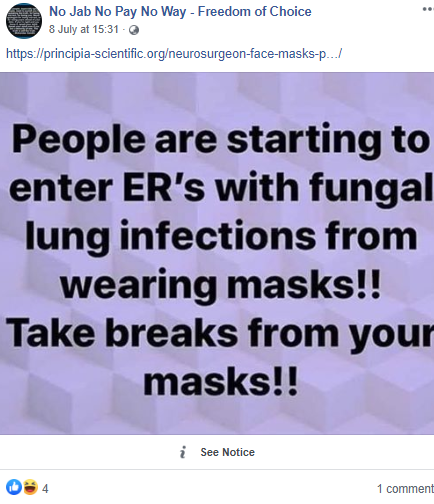This screenshot has width=434, height=504.
Task: Open No Jab No Pay No Way page
Action: click(x=118, y=11)
